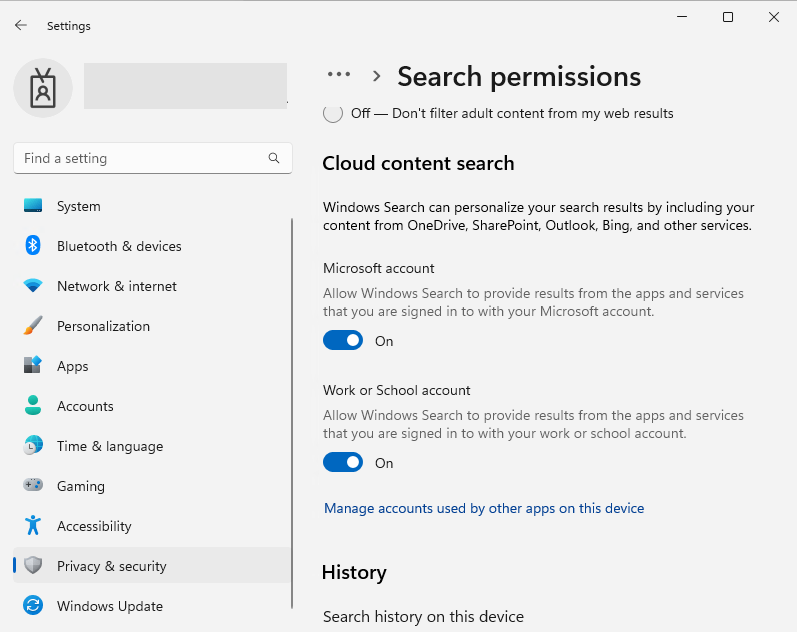Click the 'Microsoft account' label
Image resolution: width=797 pixels, height=632 pixels.
point(379,268)
